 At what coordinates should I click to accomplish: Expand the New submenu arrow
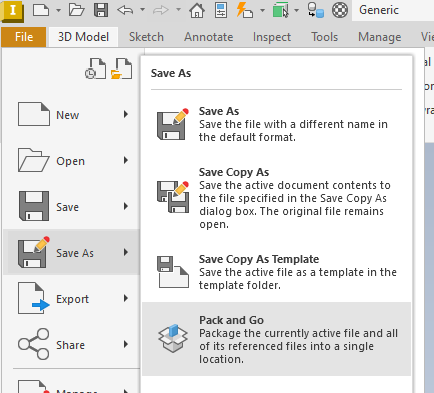point(126,115)
